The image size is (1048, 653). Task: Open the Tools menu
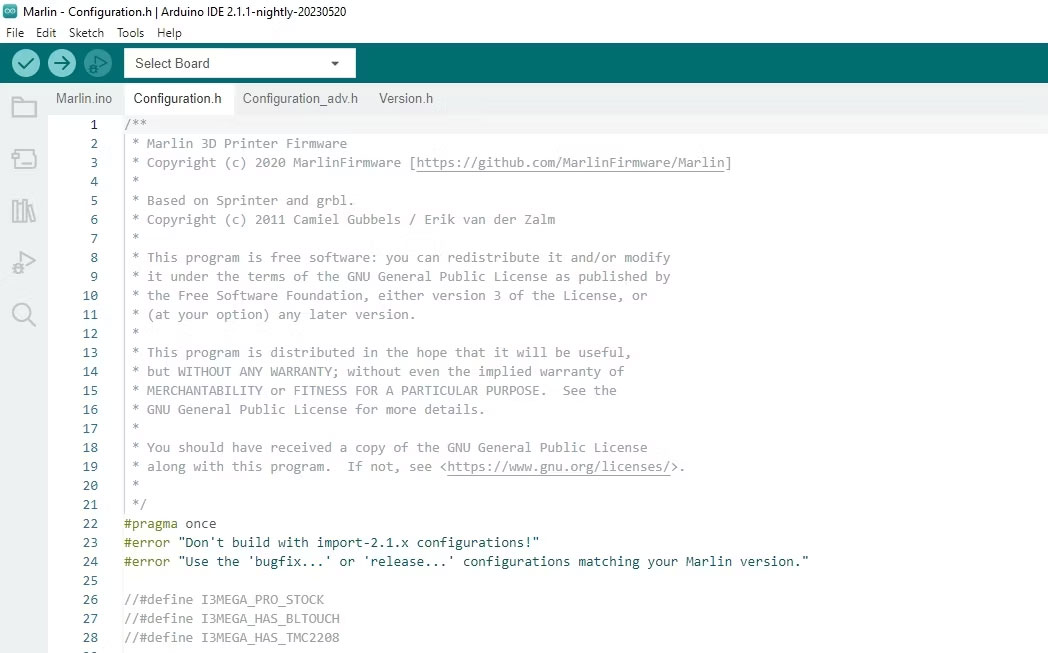point(130,33)
